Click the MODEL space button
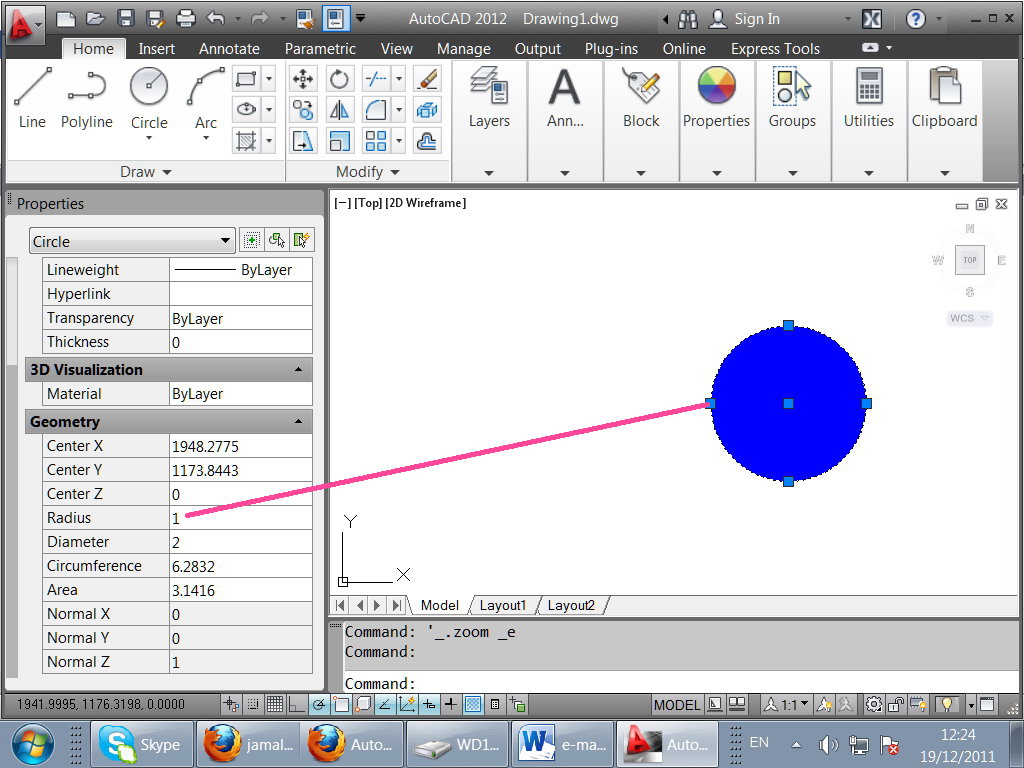Viewport: 1024px width, 768px height. (676, 705)
